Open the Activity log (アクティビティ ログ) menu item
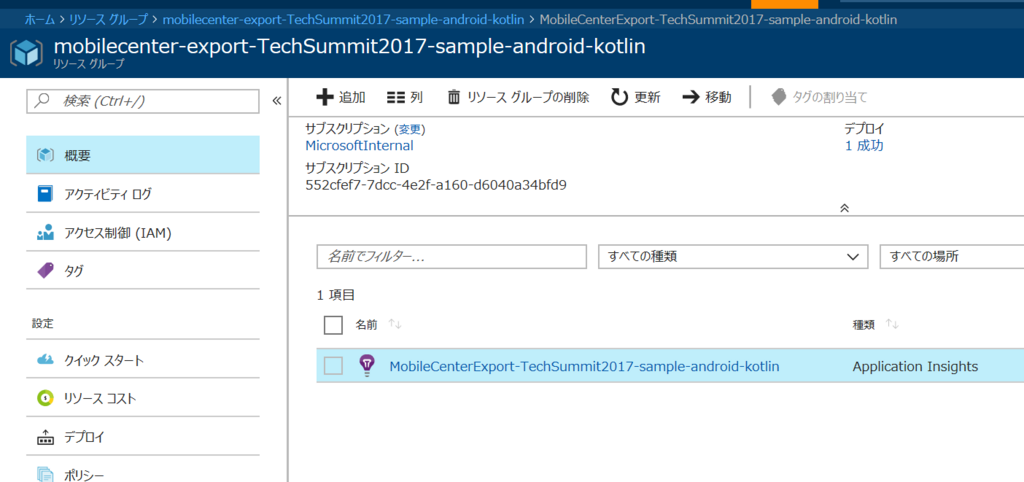This screenshot has width=1024, height=482. pos(142,193)
